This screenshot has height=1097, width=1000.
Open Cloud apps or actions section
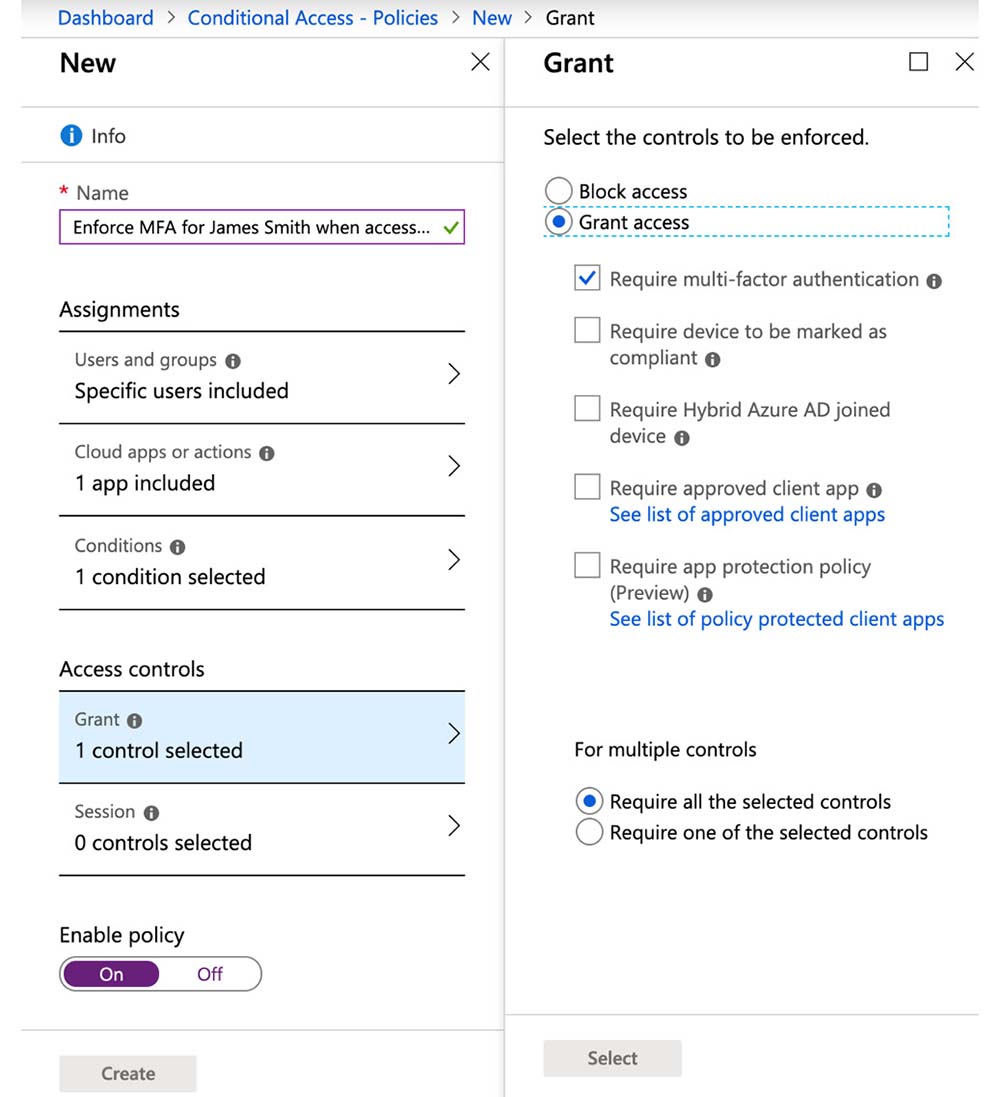(x=454, y=466)
